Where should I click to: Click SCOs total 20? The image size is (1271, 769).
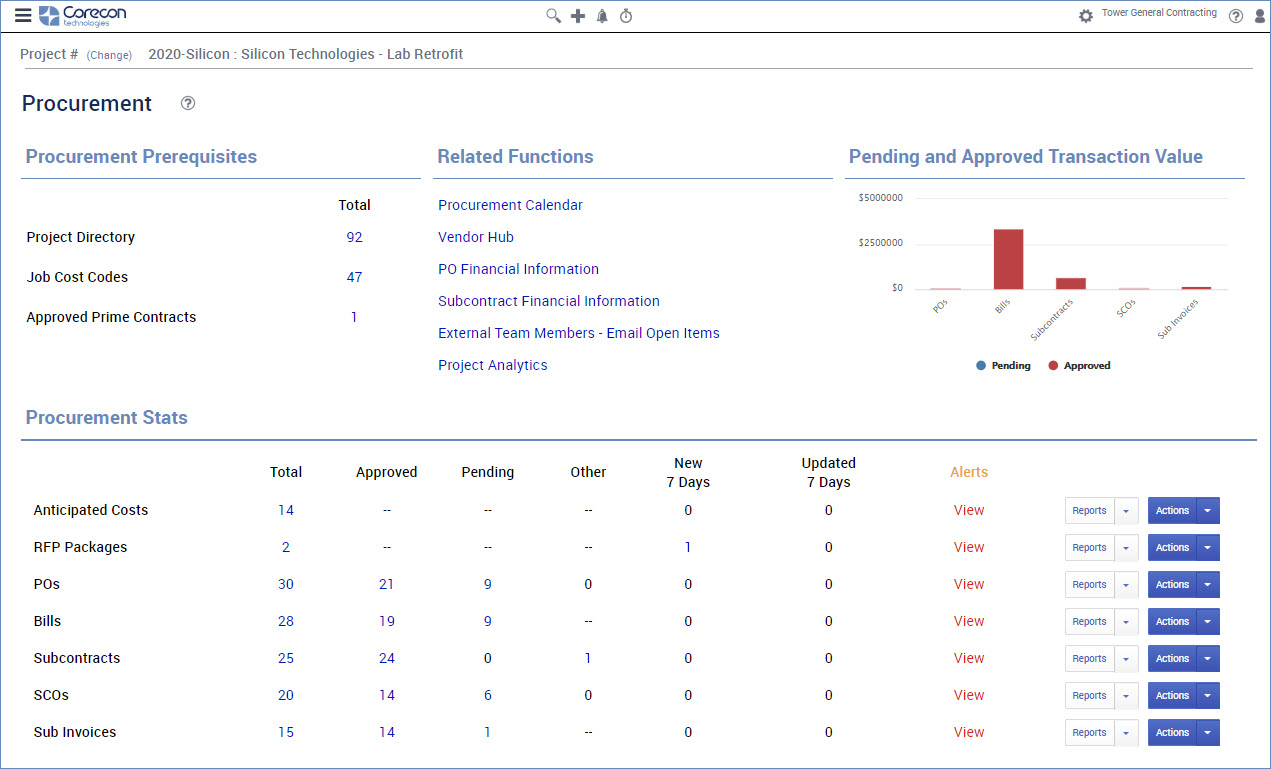pyautogui.click(x=286, y=695)
